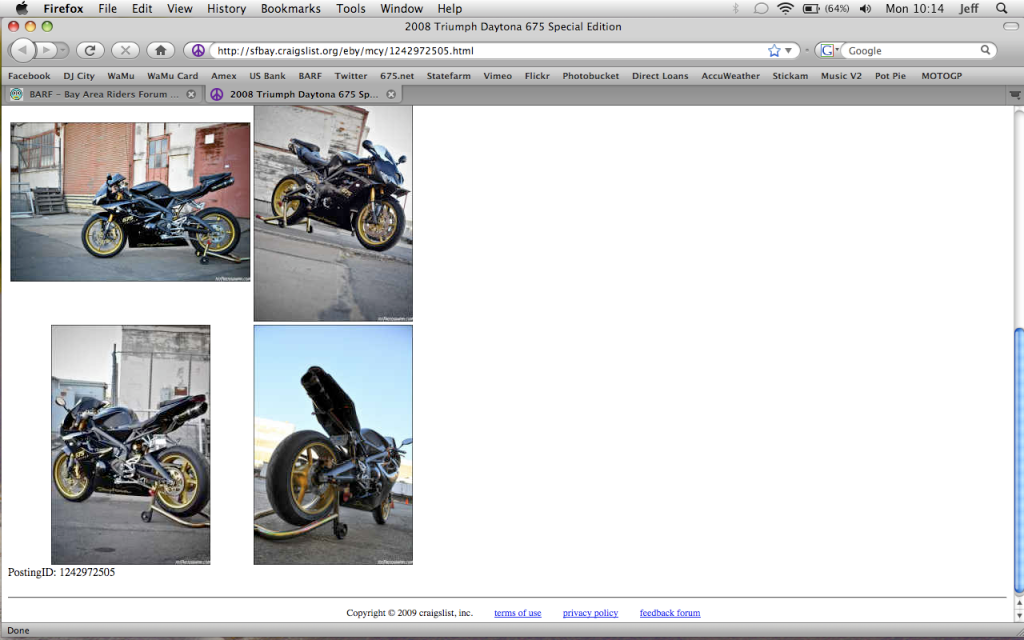1024x640 pixels.
Task: Click the Wi-Fi icon in the menu bar
Action: (x=784, y=8)
